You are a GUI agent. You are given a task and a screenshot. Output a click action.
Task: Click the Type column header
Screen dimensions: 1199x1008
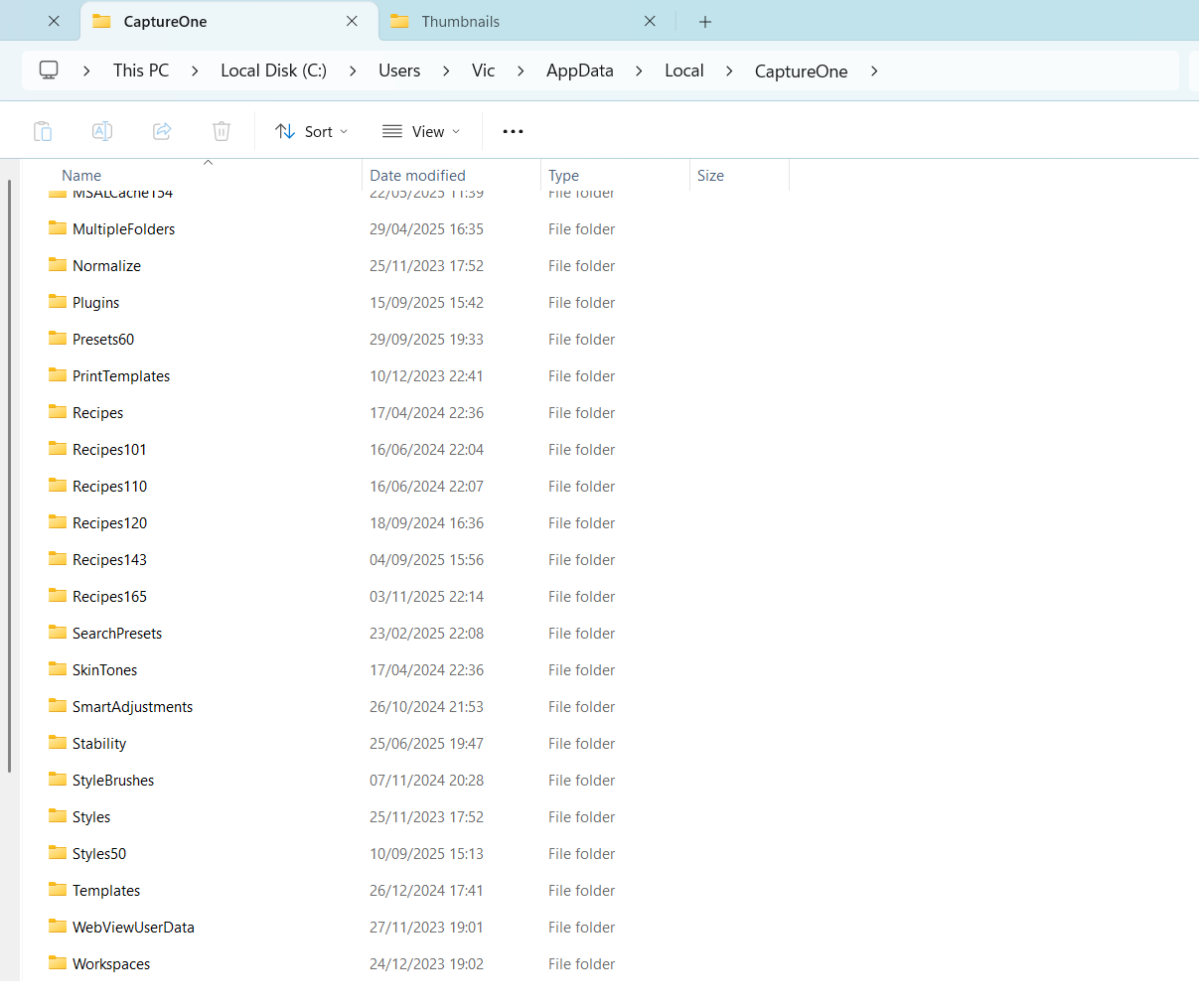(x=563, y=175)
